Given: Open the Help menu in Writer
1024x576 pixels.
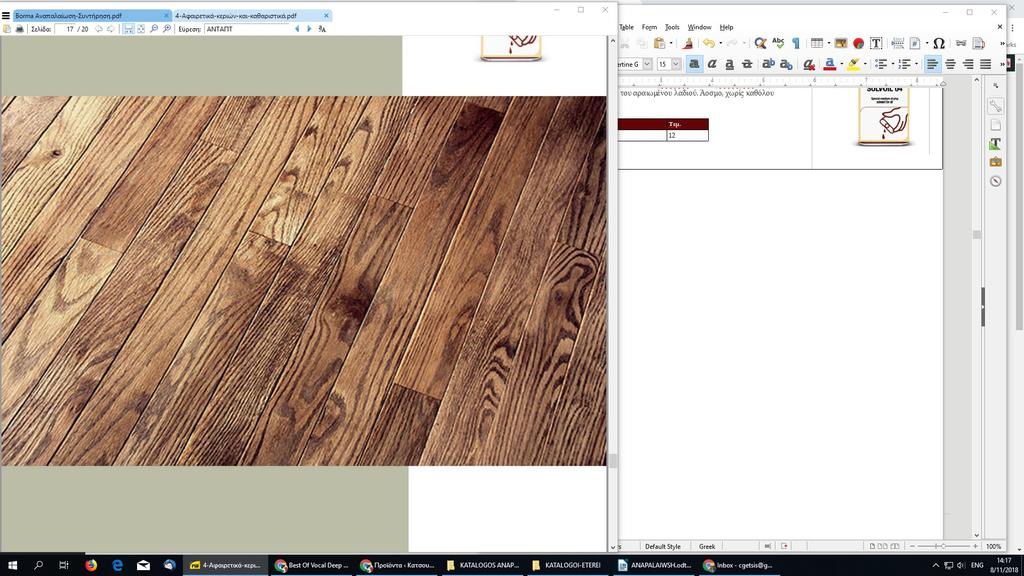Looking at the screenshot, I should point(726,27).
